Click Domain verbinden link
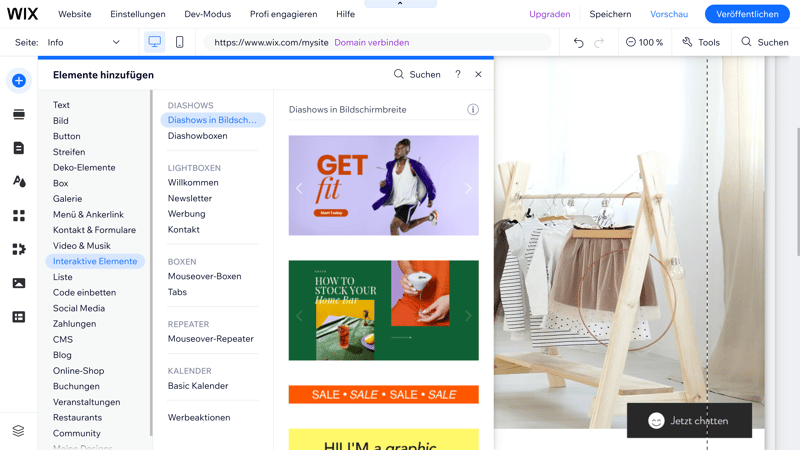800x450 pixels. 371,42
